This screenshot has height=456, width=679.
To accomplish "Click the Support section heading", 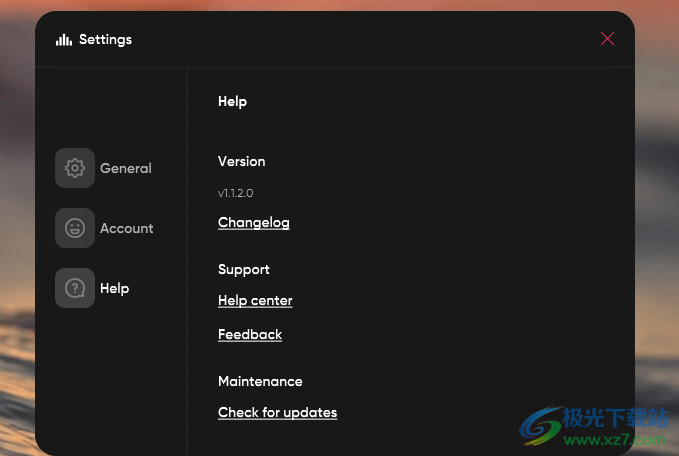I will click(x=244, y=269).
